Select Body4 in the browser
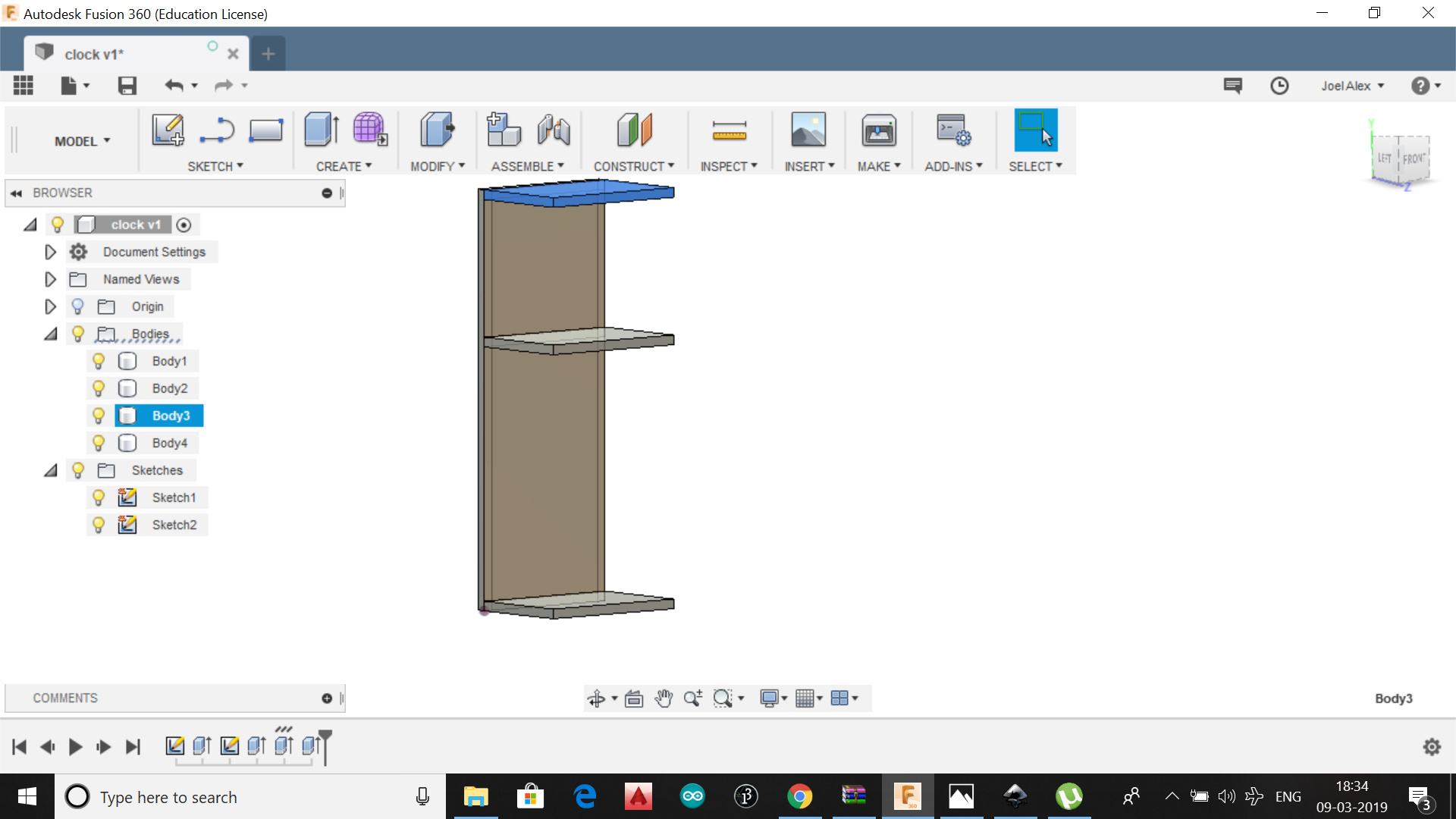1456x819 pixels. 169,443
